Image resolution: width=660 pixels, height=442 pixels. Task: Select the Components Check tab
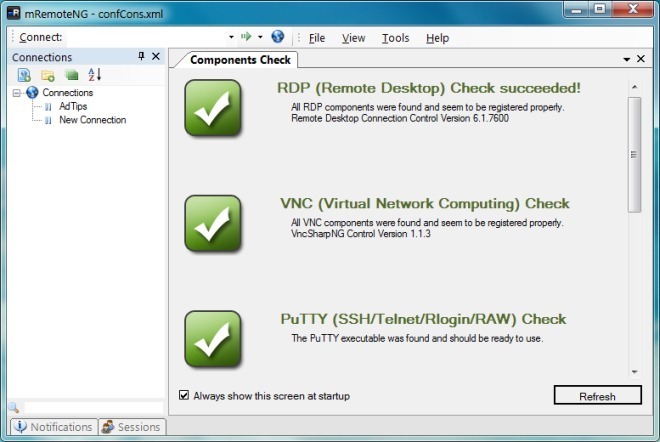[240, 60]
